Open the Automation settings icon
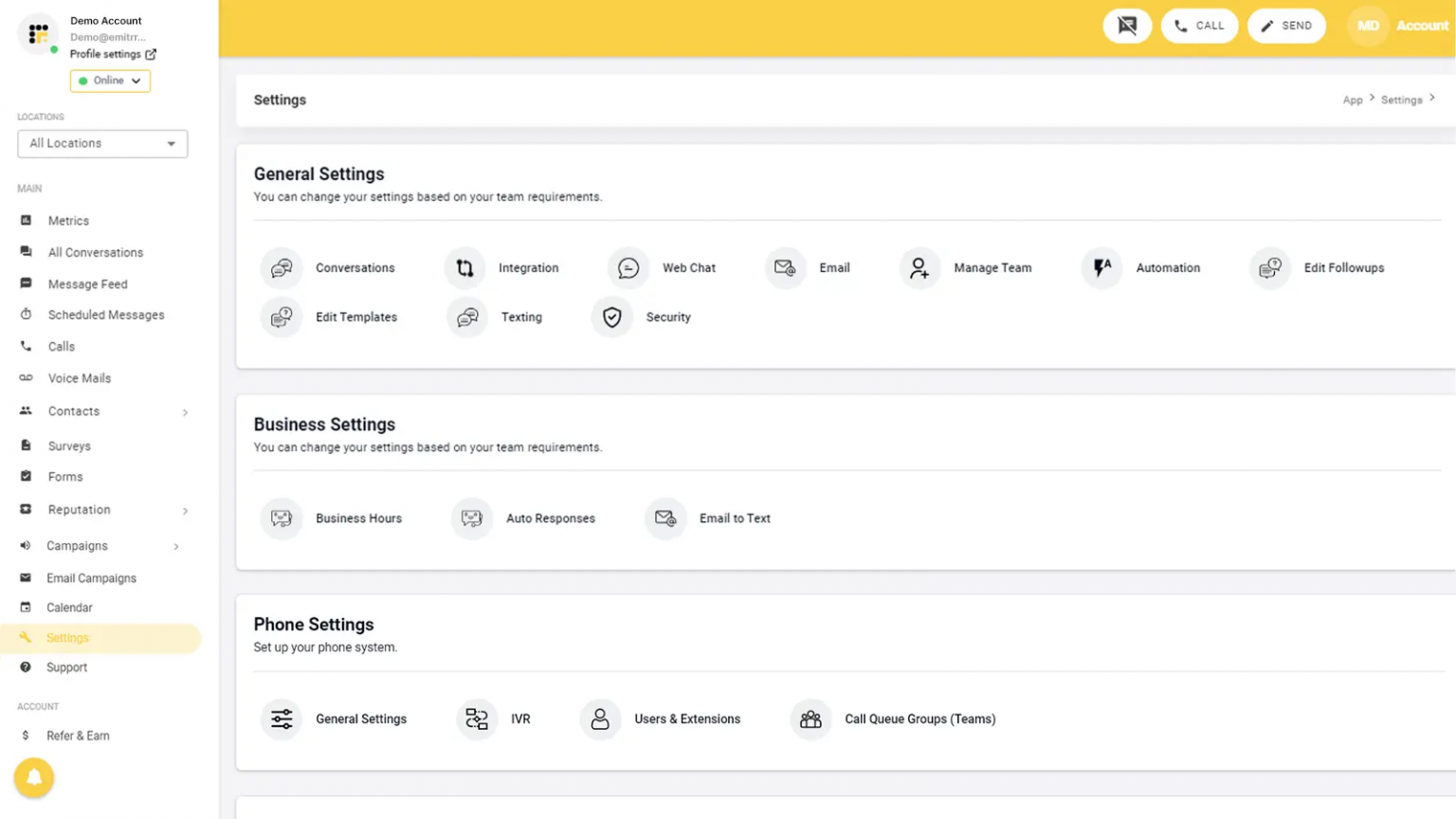Screen dimensions: 1456x819 click(1101, 268)
